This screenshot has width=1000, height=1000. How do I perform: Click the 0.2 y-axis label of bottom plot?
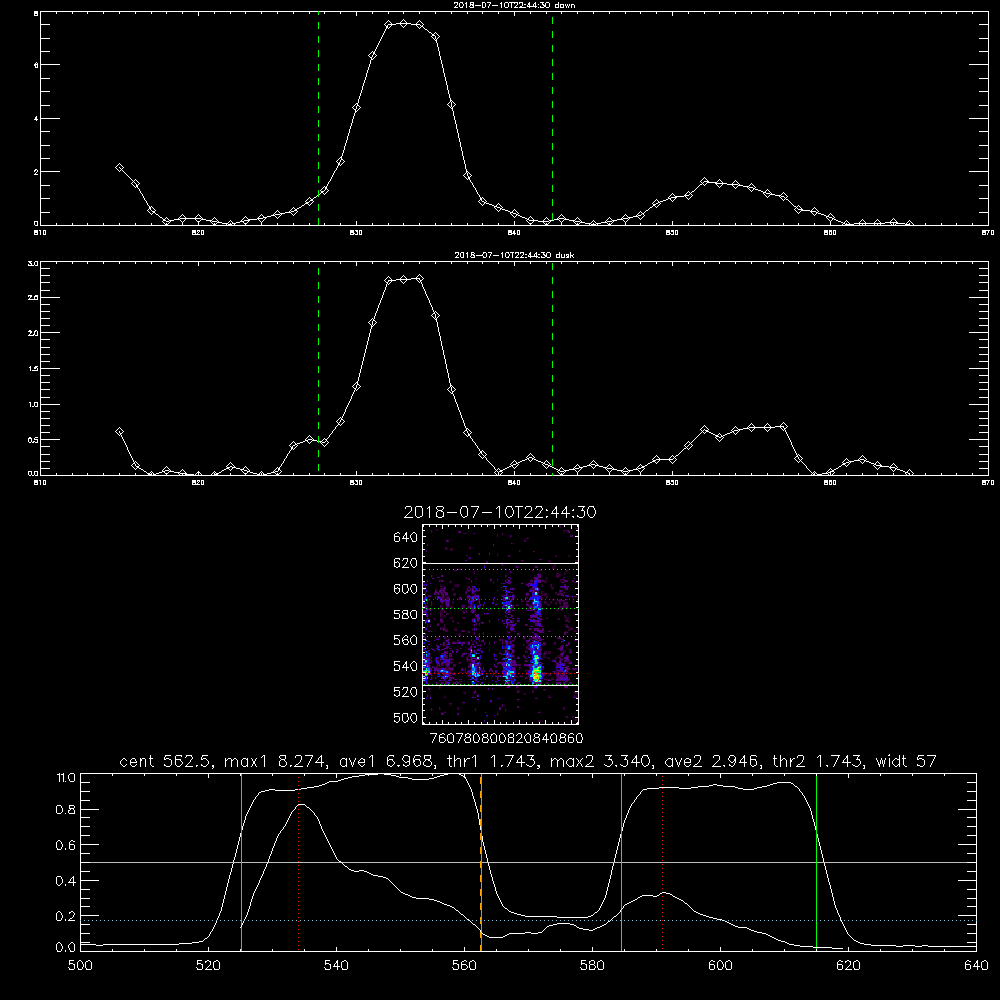point(66,916)
